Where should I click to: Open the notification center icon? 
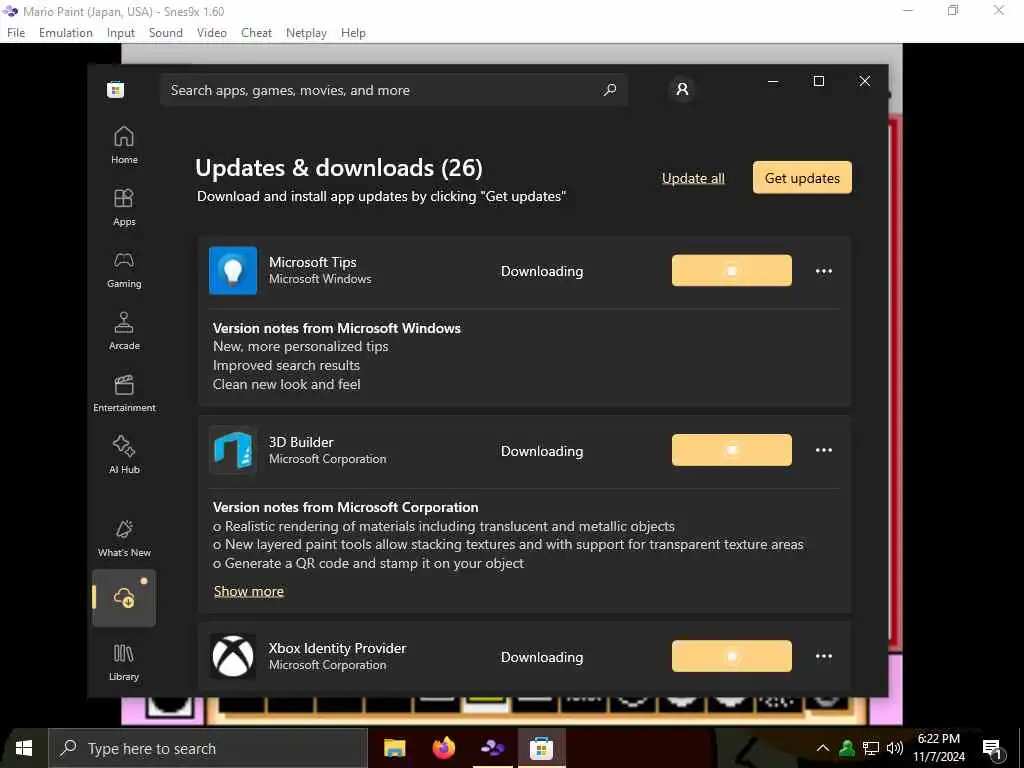click(993, 750)
